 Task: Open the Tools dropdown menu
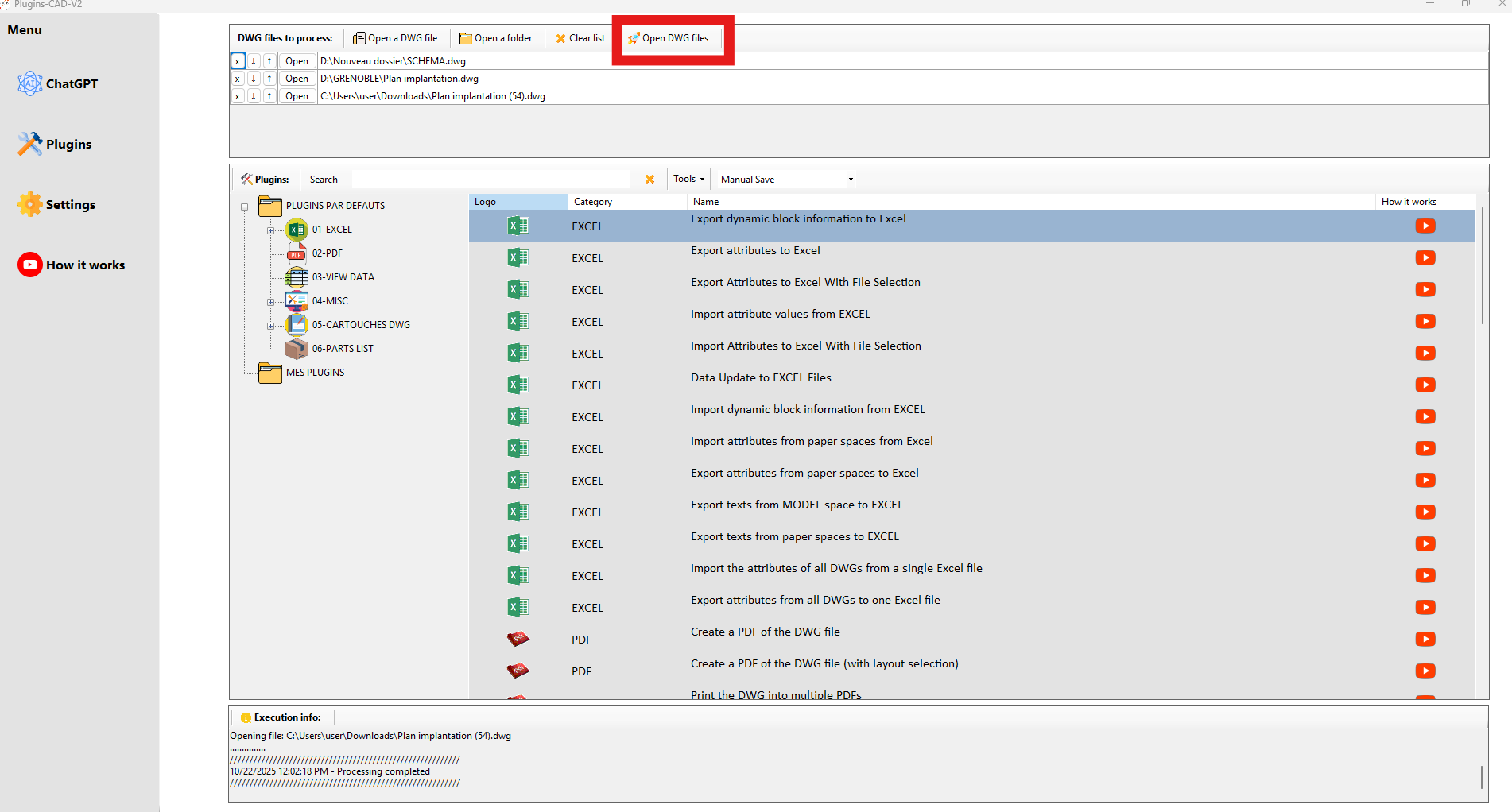688,180
